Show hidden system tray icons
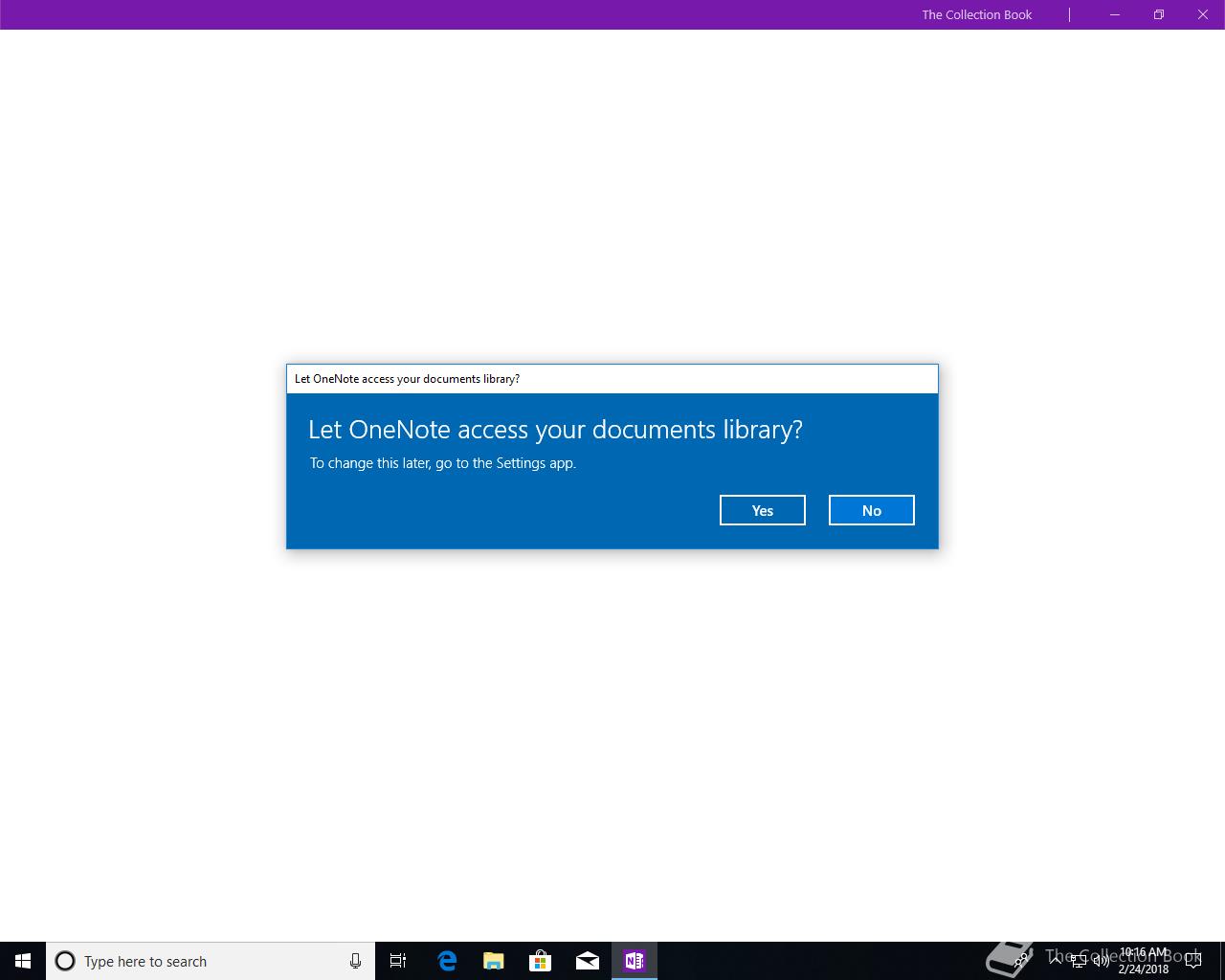 (x=1055, y=960)
